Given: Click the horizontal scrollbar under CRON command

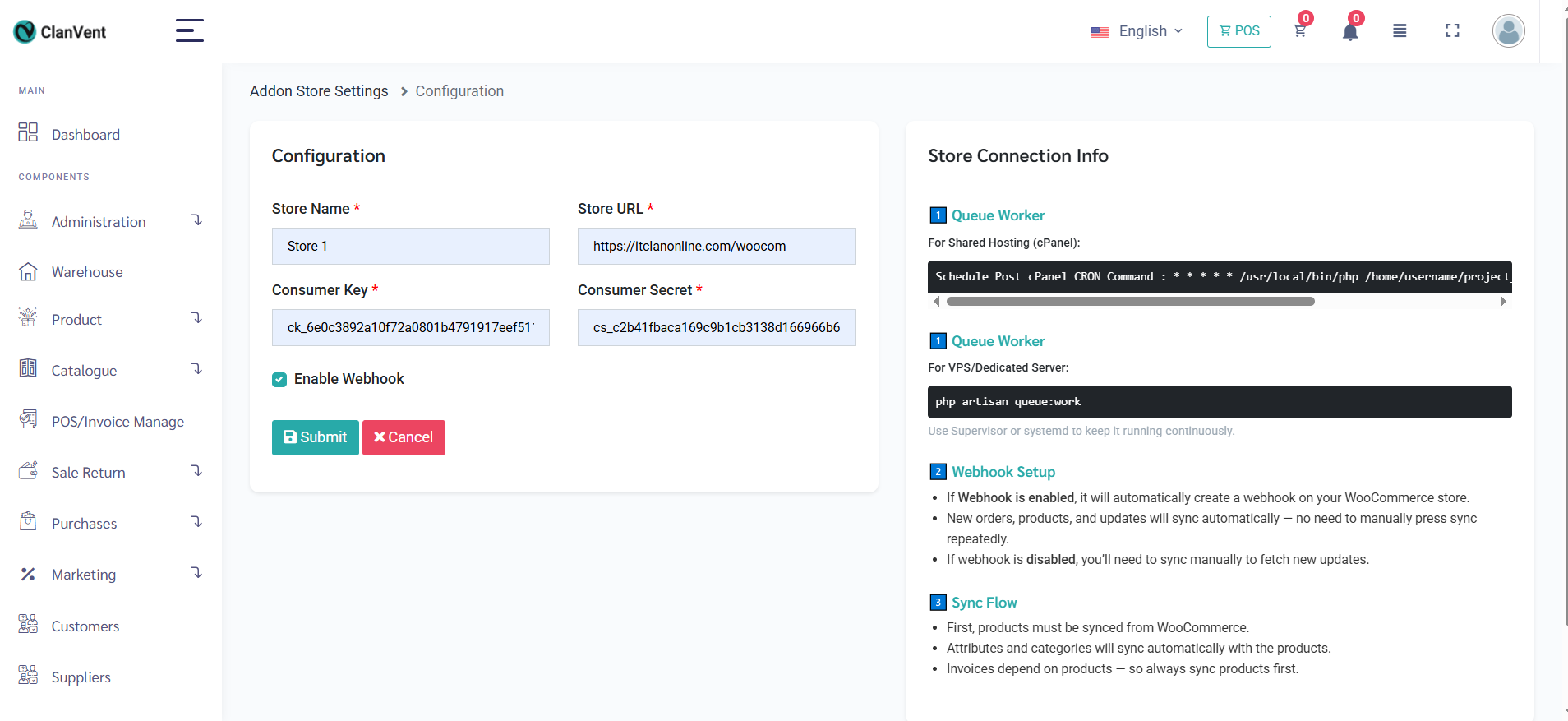Looking at the screenshot, I should coord(1130,302).
